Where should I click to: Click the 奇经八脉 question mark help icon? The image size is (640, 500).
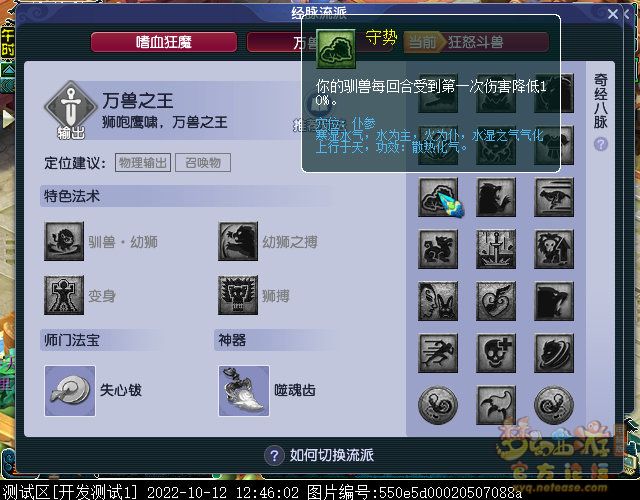[x=600, y=144]
